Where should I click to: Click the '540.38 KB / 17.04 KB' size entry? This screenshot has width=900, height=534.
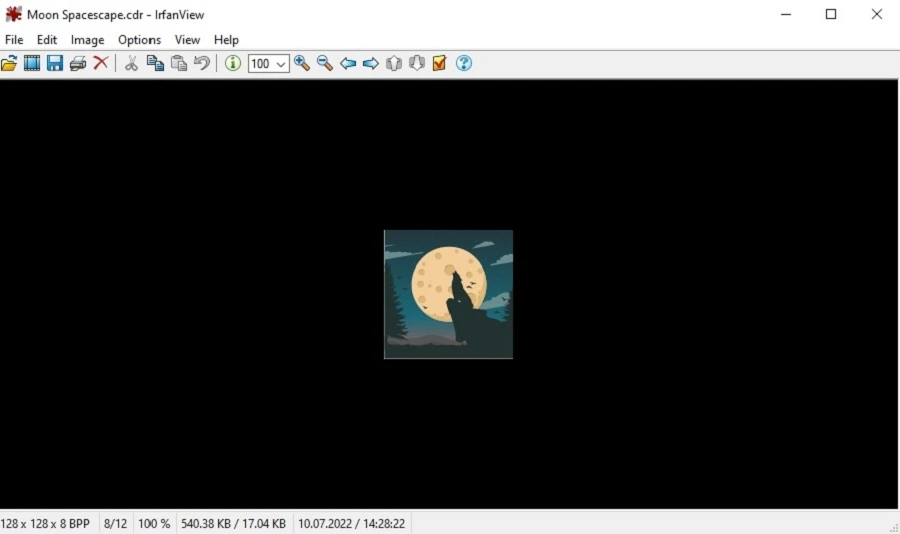233,524
